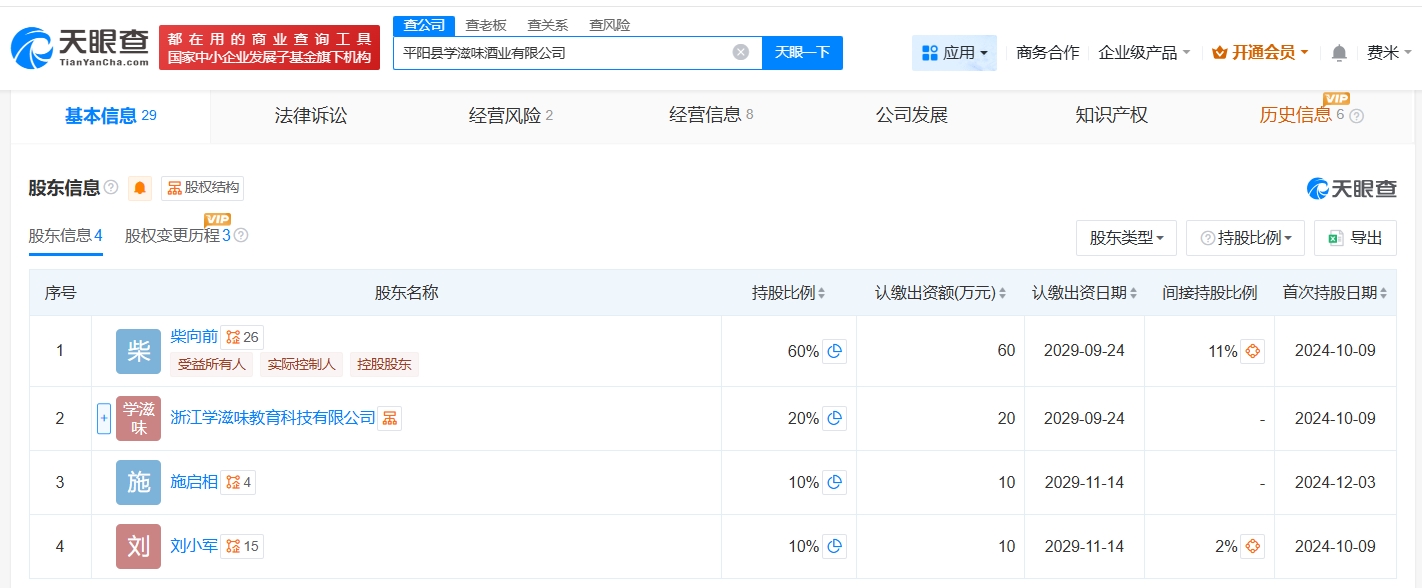Open pie chart icon for 柴向前's 60% share

coord(834,351)
